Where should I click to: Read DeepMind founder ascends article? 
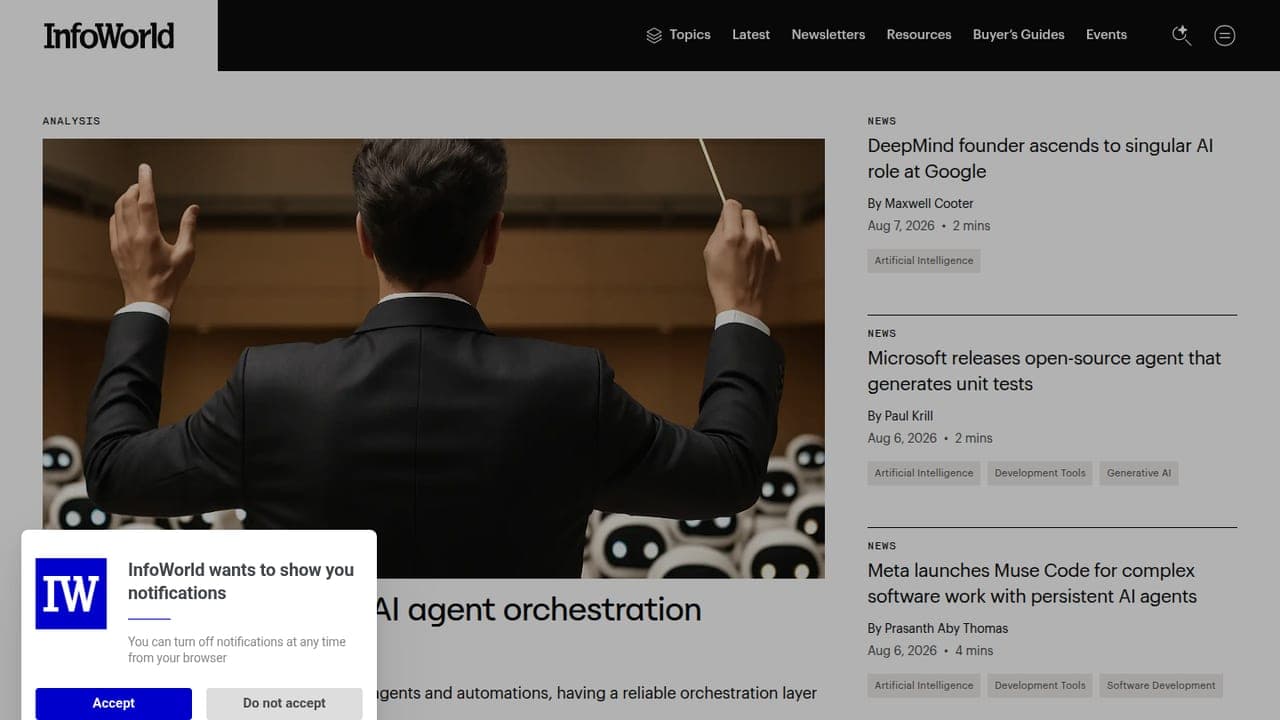tap(1040, 158)
